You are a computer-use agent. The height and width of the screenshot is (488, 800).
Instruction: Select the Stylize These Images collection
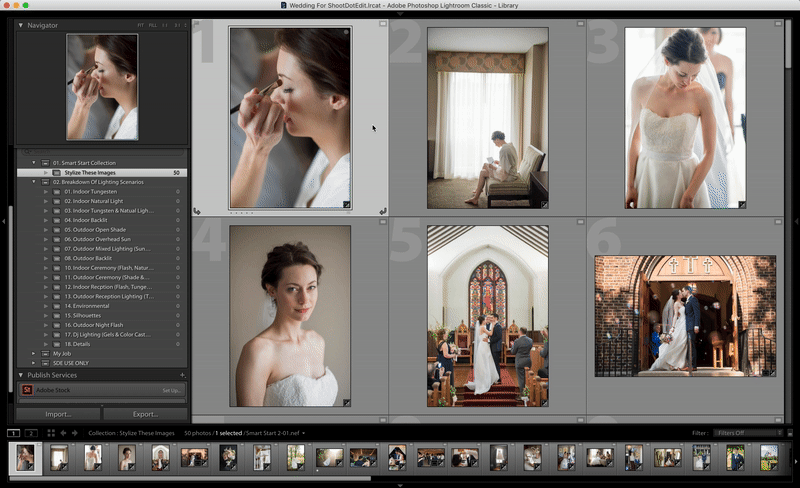92,172
